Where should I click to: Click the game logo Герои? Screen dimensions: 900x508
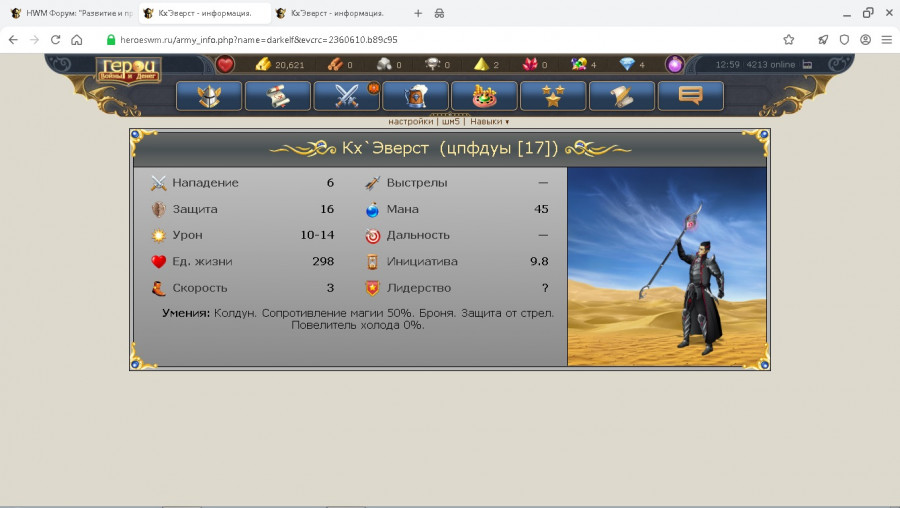tap(129, 70)
